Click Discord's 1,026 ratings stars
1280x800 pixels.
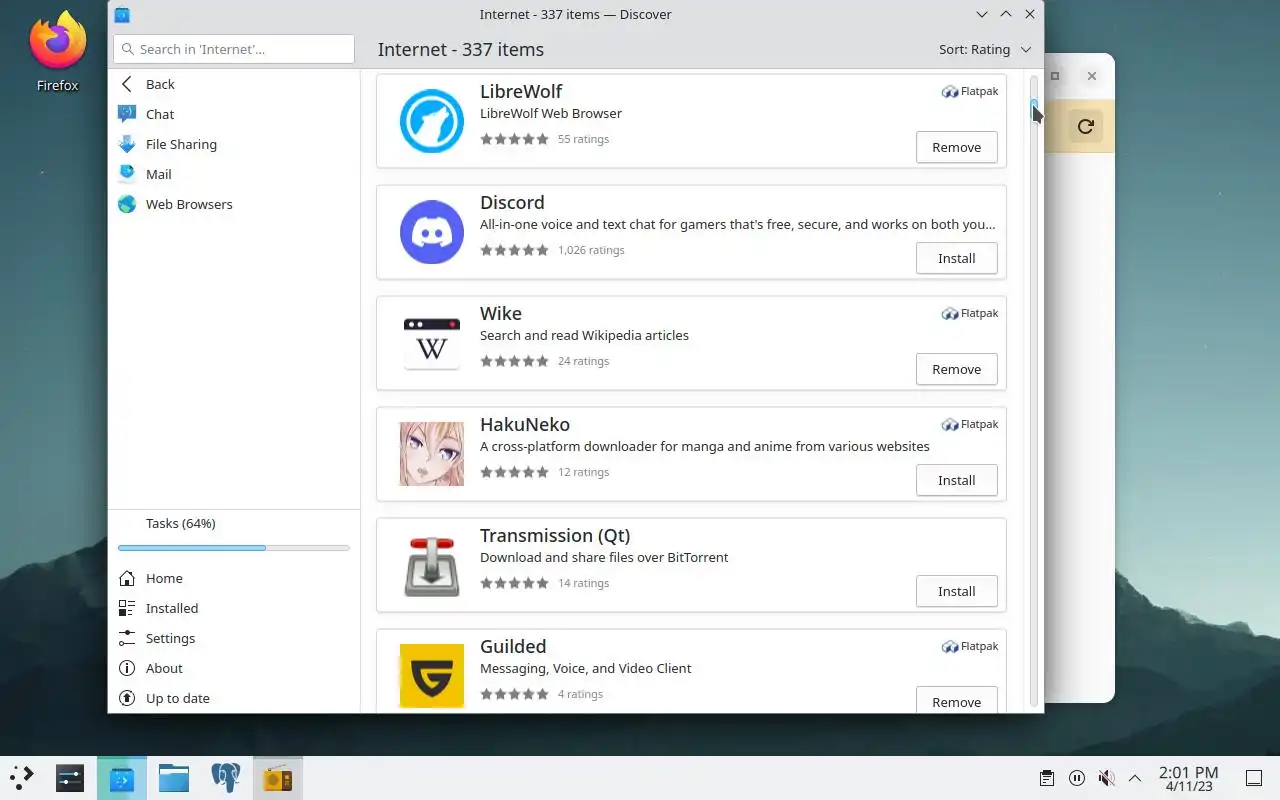coord(514,250)
